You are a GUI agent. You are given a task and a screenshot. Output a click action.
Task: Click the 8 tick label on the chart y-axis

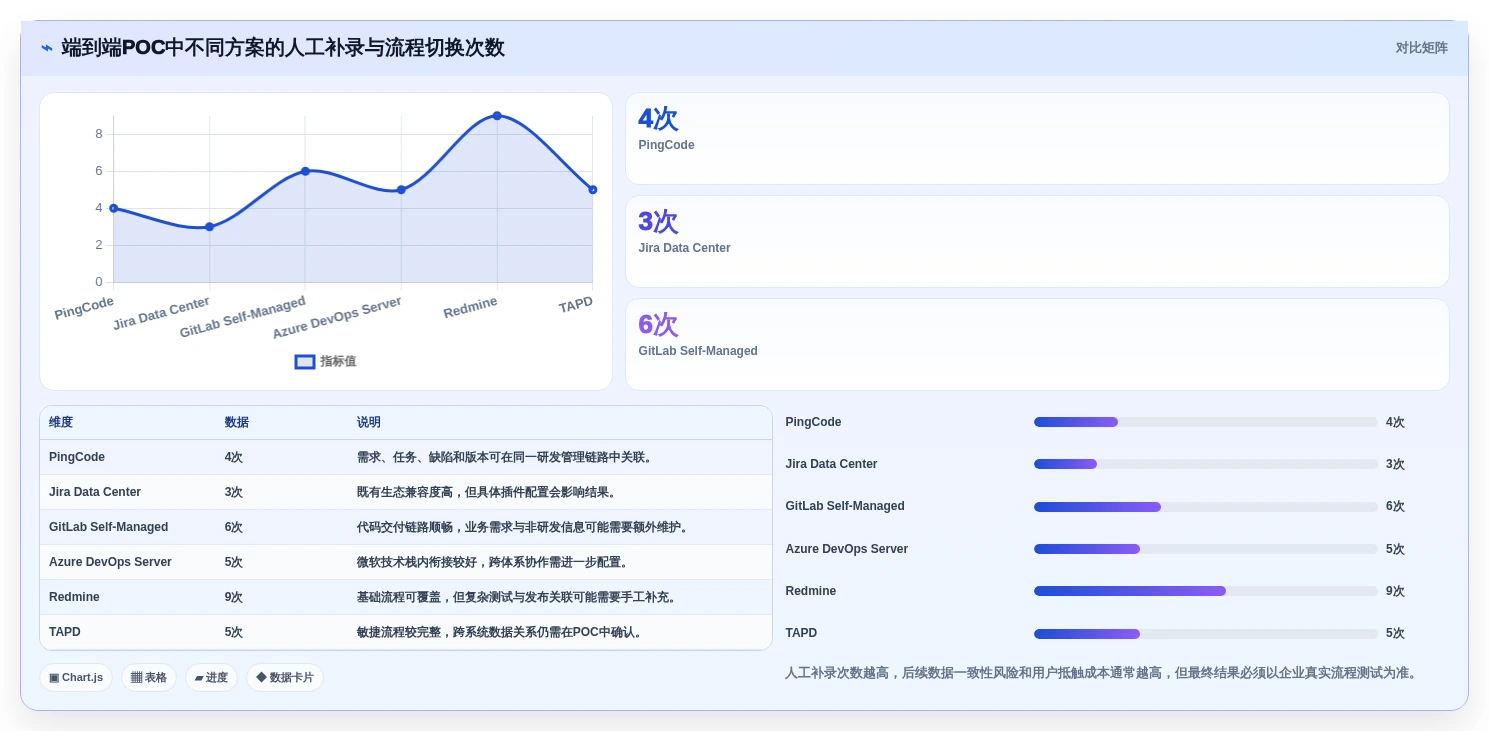tap(99, 134)
